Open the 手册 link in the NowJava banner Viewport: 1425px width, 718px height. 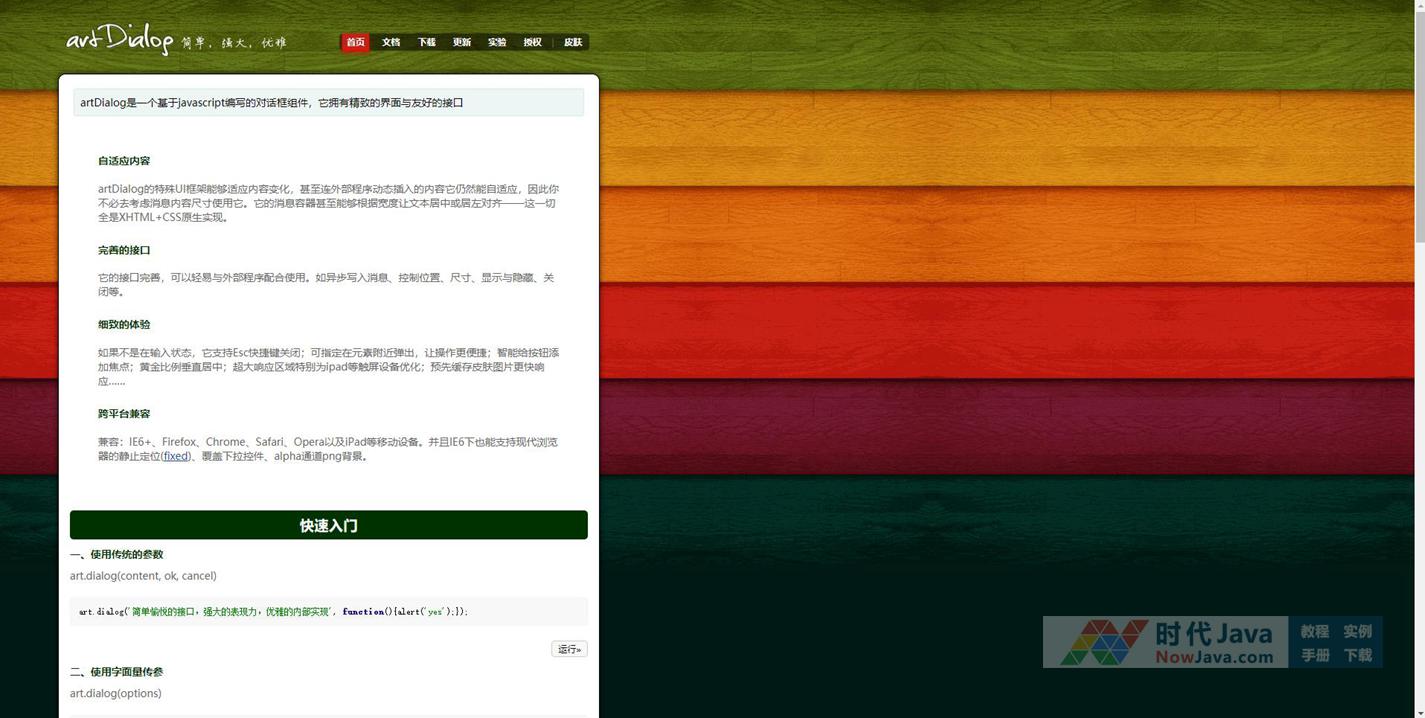(1314, 655)
